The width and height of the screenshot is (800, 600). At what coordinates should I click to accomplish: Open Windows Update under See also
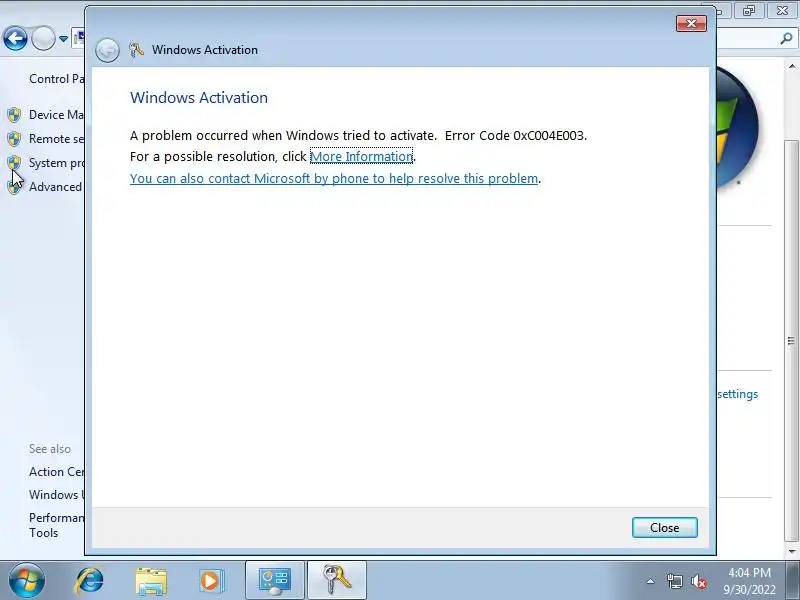click(x=56, y=494)
